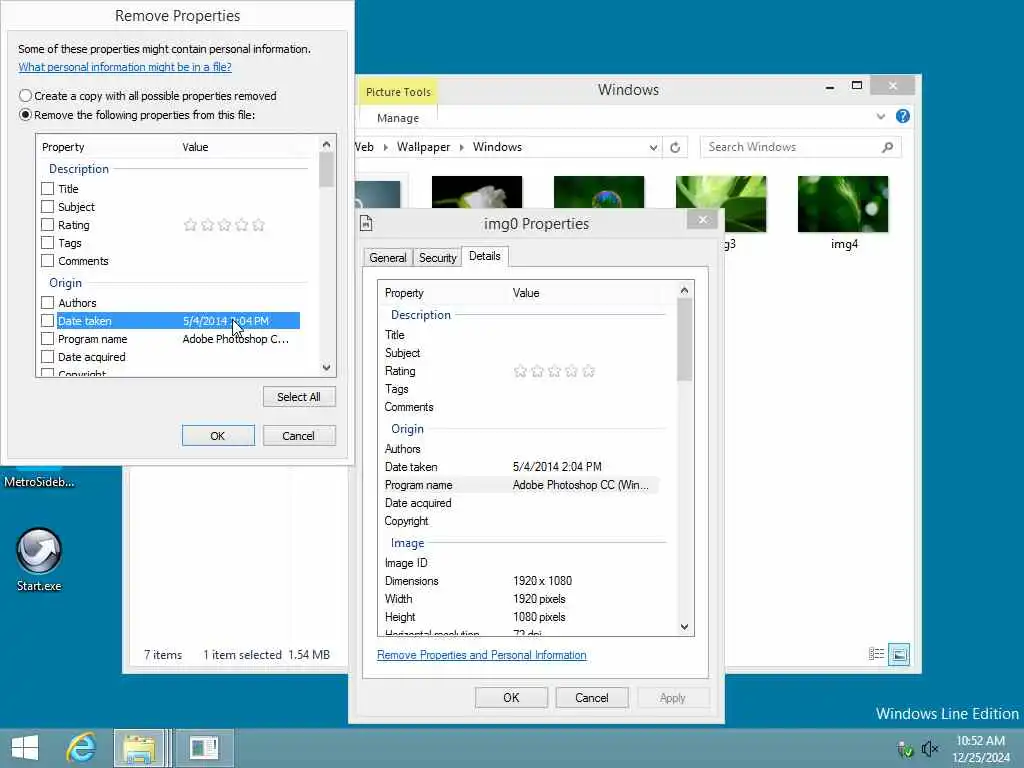Screen dimensions: 1024x768
Task: Open the address bar history dropdown
Action: click(653, 148)
